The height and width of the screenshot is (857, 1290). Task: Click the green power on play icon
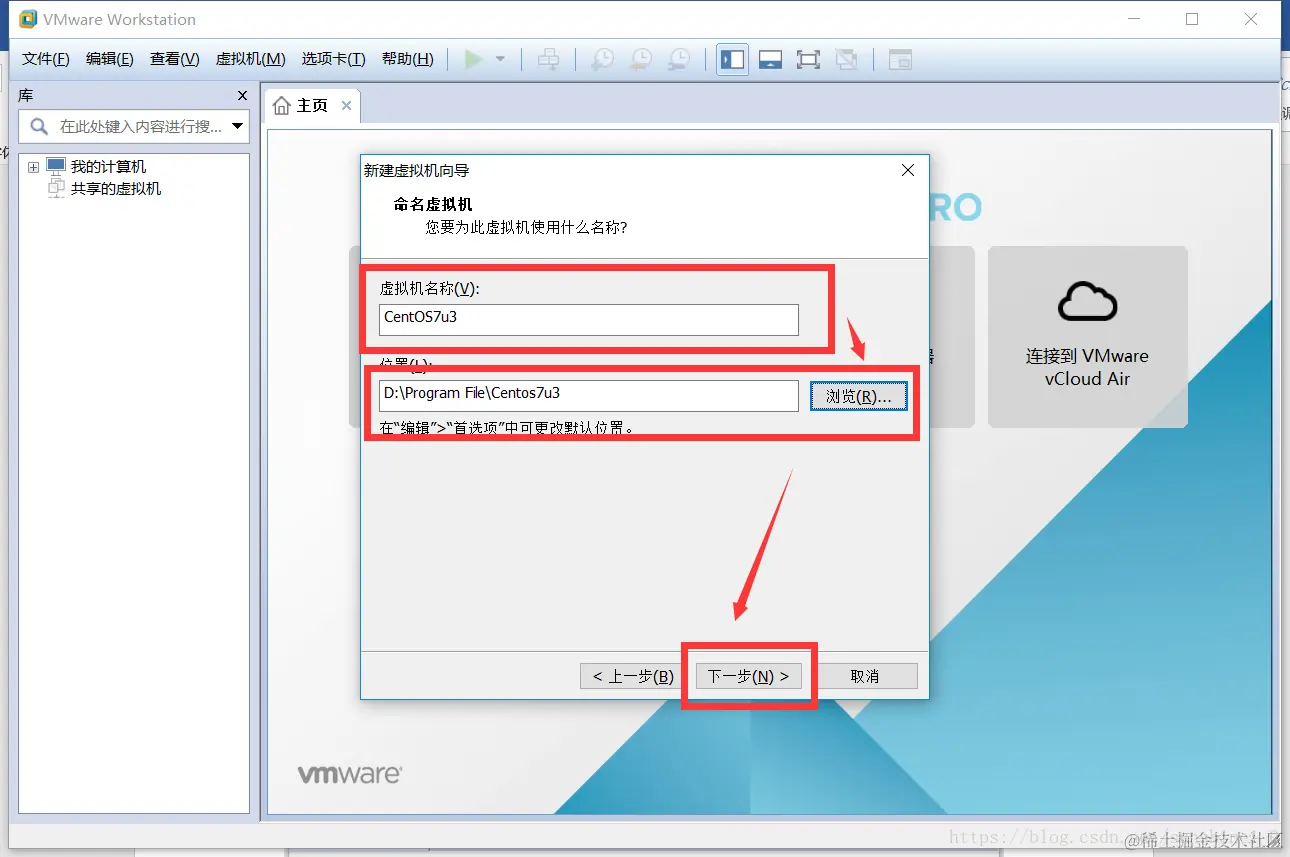(474, 59)
